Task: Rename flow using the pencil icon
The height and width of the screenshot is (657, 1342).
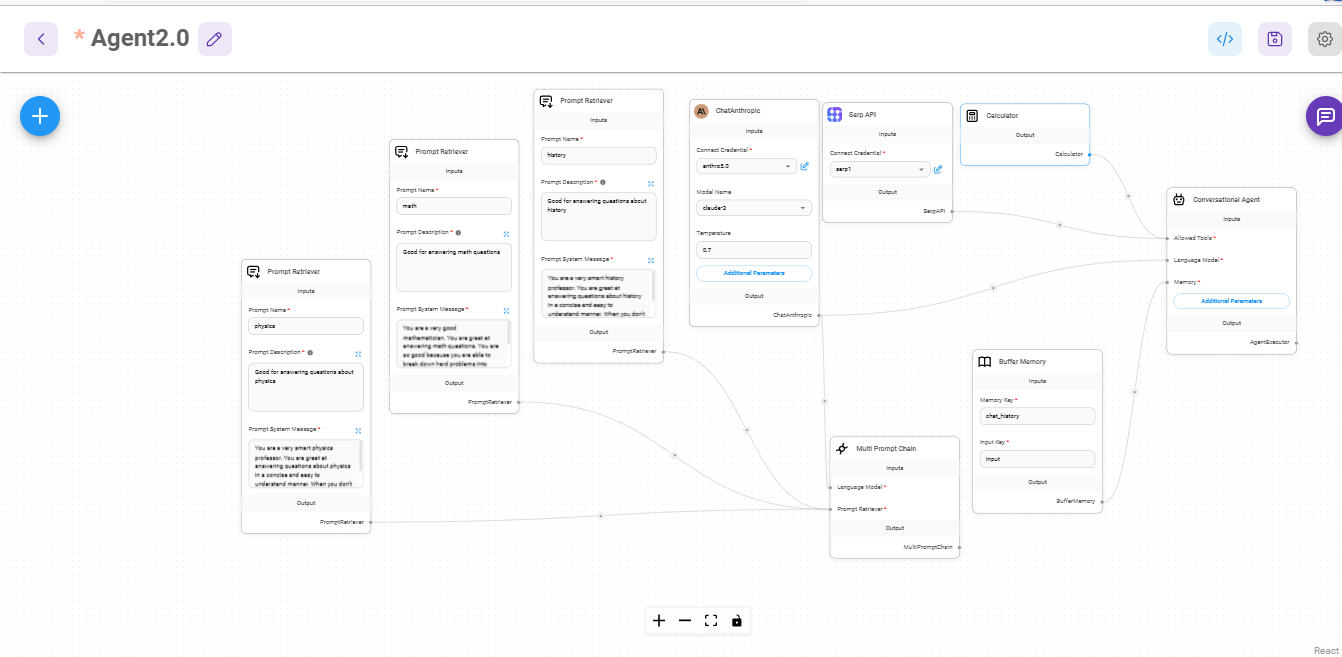Action: (x=214, y=38)
